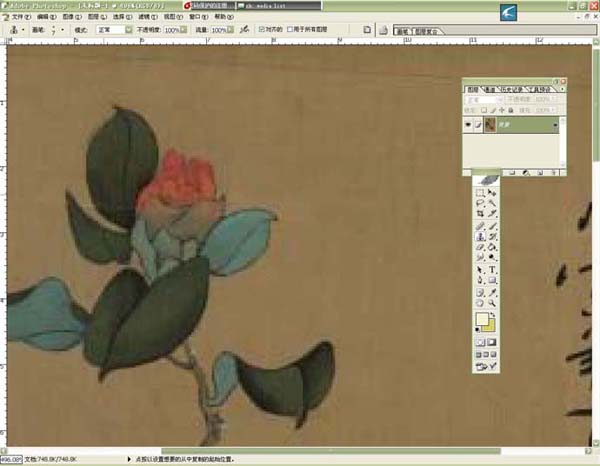Add a new adjustment layer icon
Image resolution: width=600 pixels, height=466 pixels.
527,173
